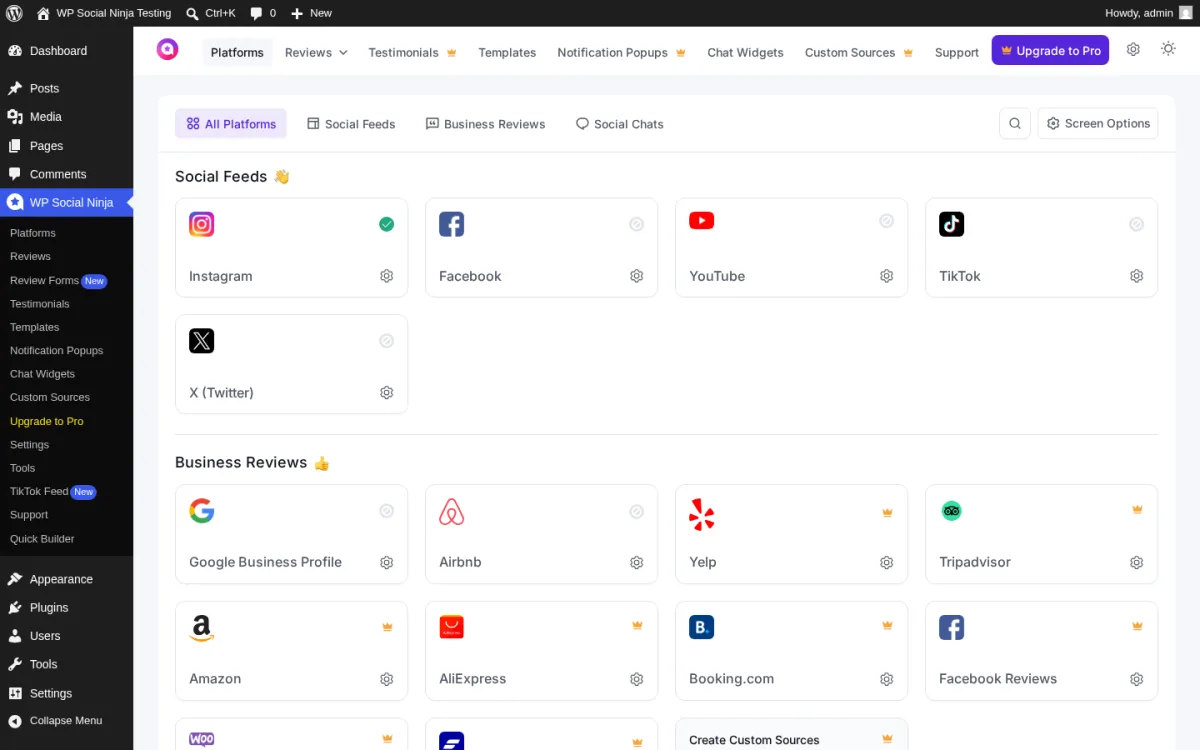Click the X (Twitter) logo icon
The width and height of the screenshot is (1200, 750).
pos(202,341)
